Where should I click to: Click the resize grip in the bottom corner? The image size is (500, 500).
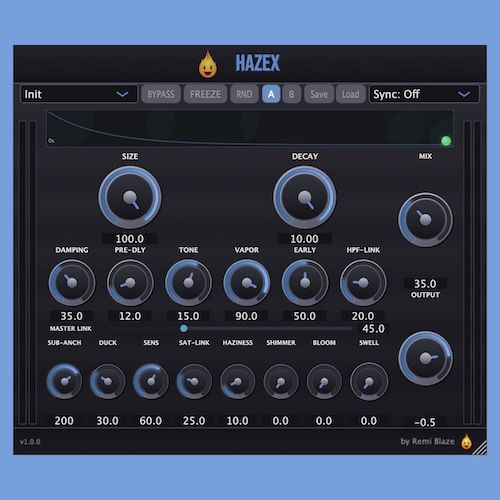click(x=480, y=448)
